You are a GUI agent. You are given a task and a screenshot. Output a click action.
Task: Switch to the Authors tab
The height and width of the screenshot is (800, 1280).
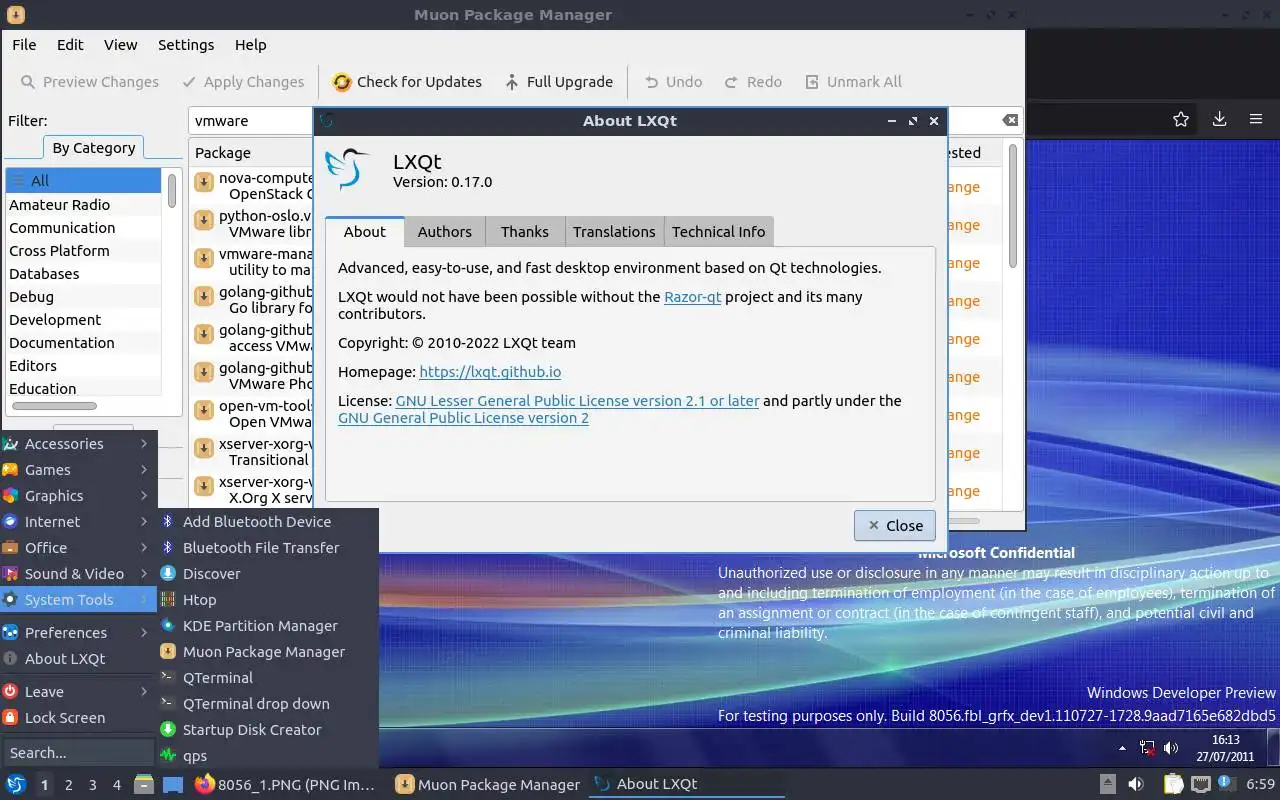point(444,231)
